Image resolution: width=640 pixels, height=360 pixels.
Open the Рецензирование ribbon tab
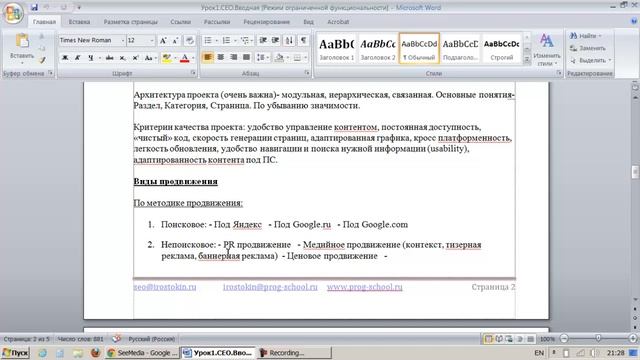coord(267,22)
